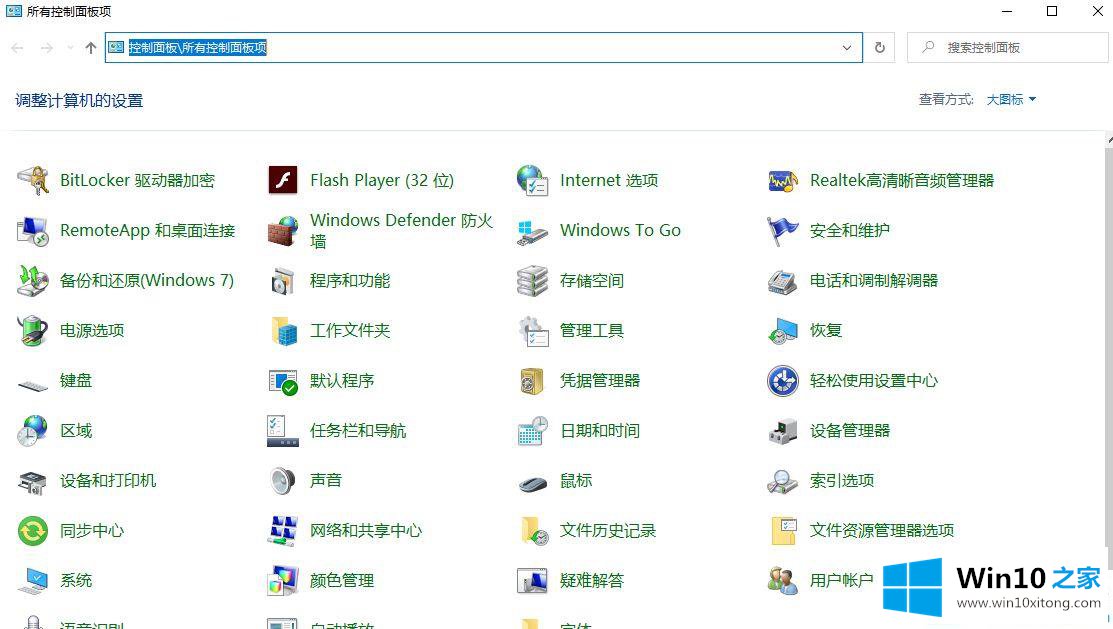Open 工作文件夹 icon
The image size is (1113, 629).
284,331
